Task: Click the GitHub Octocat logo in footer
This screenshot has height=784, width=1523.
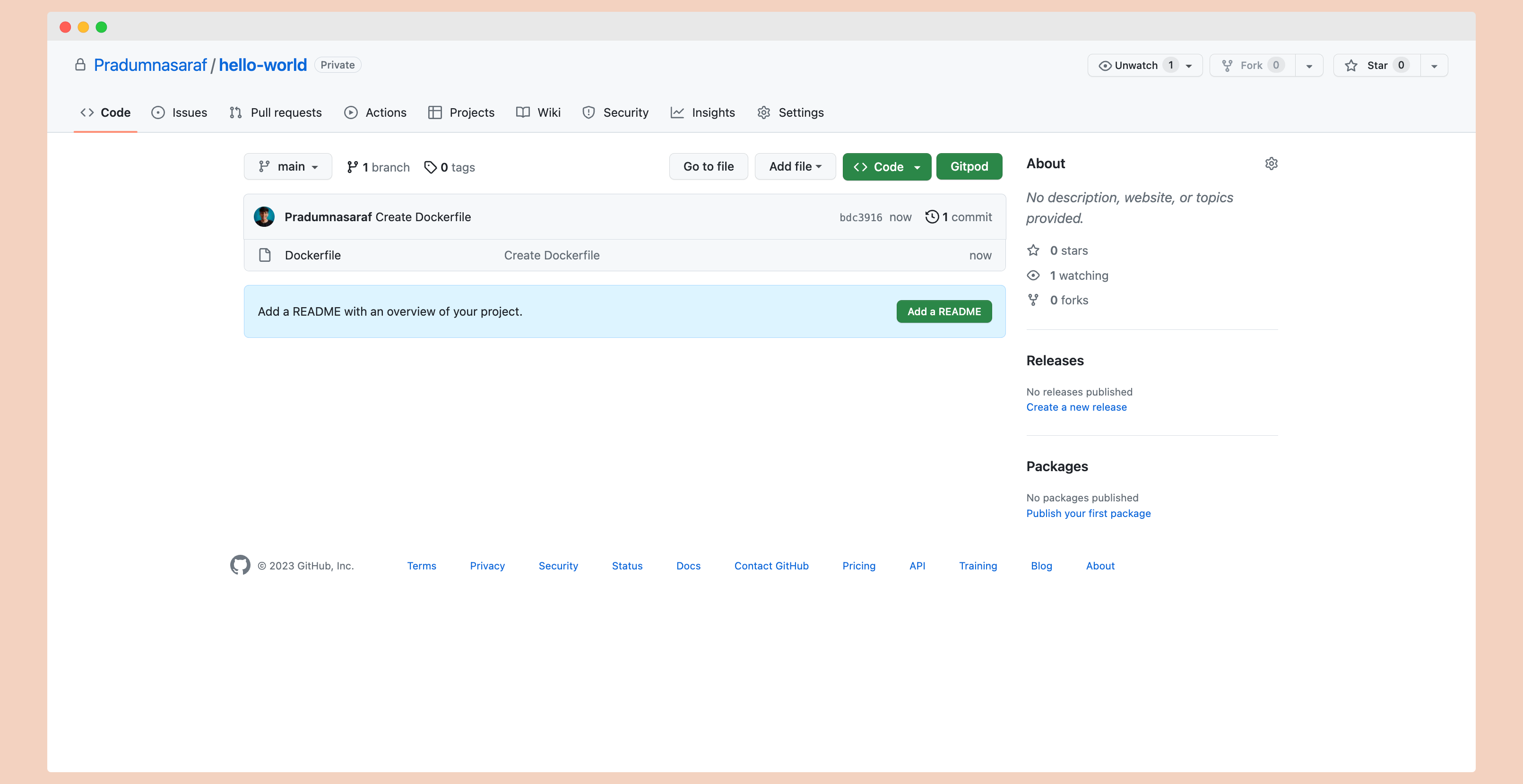Action: click(x=240, y=565)
